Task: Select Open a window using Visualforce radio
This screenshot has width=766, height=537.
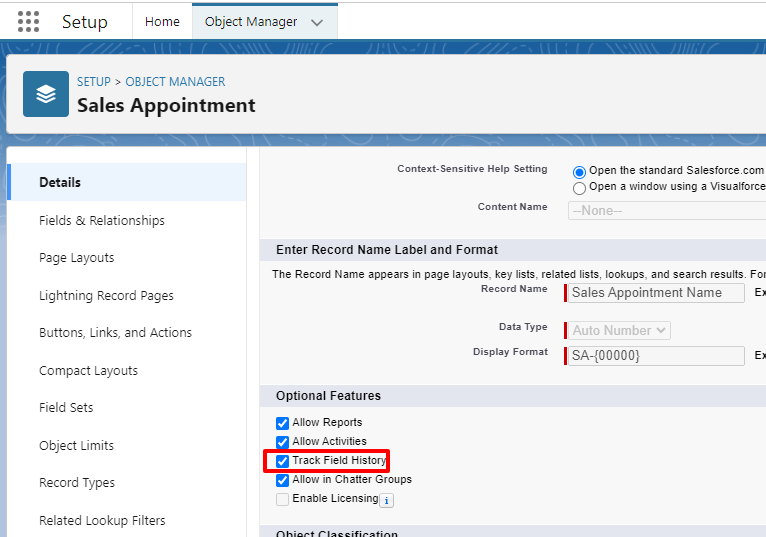Action: tap(579, 187)
